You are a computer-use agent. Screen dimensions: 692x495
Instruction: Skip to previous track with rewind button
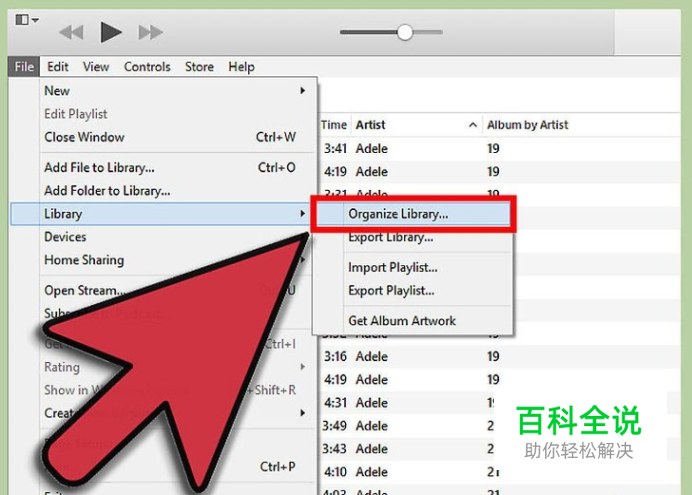click(71, 32)
